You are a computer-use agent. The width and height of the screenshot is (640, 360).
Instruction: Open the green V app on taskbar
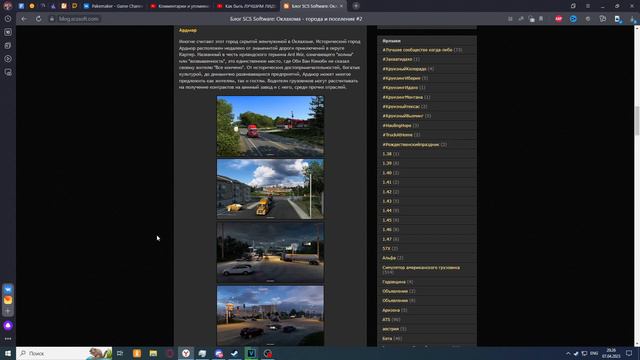click(251, 353)
